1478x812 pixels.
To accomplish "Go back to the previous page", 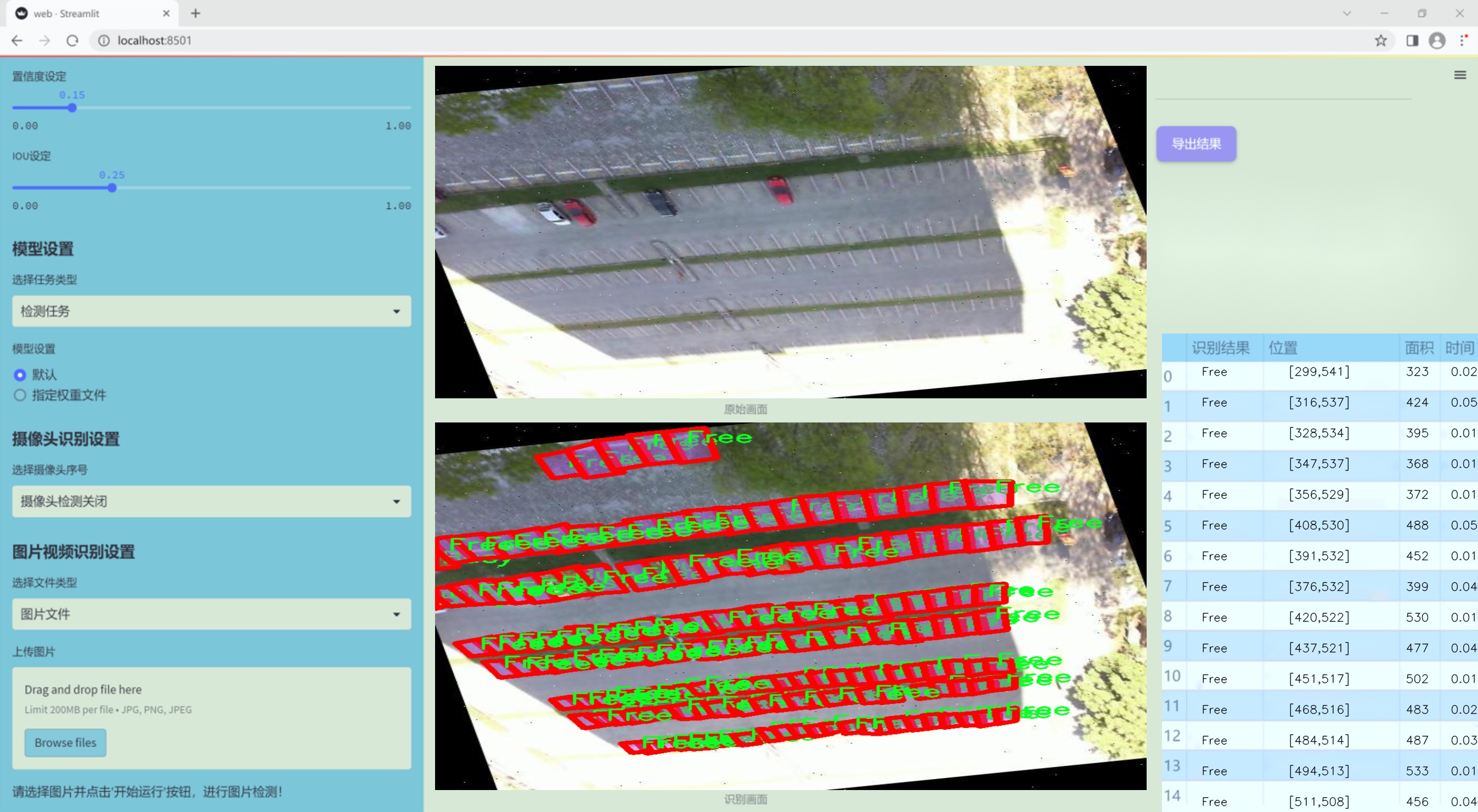I will [x=17, y=41].
